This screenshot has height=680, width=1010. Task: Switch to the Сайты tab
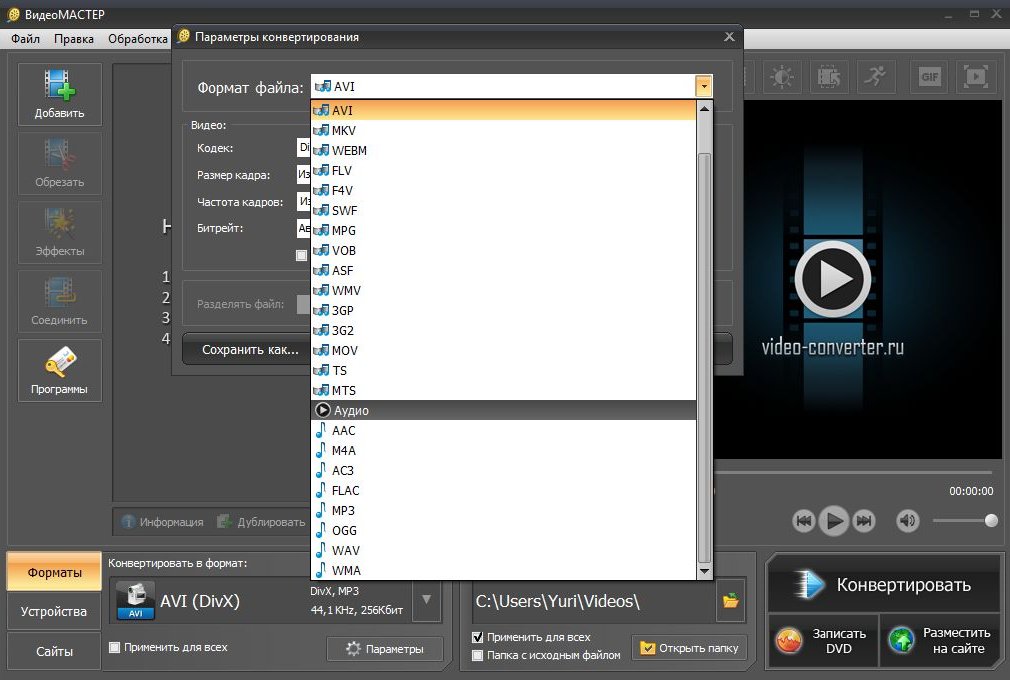click(x=54, y=651)
